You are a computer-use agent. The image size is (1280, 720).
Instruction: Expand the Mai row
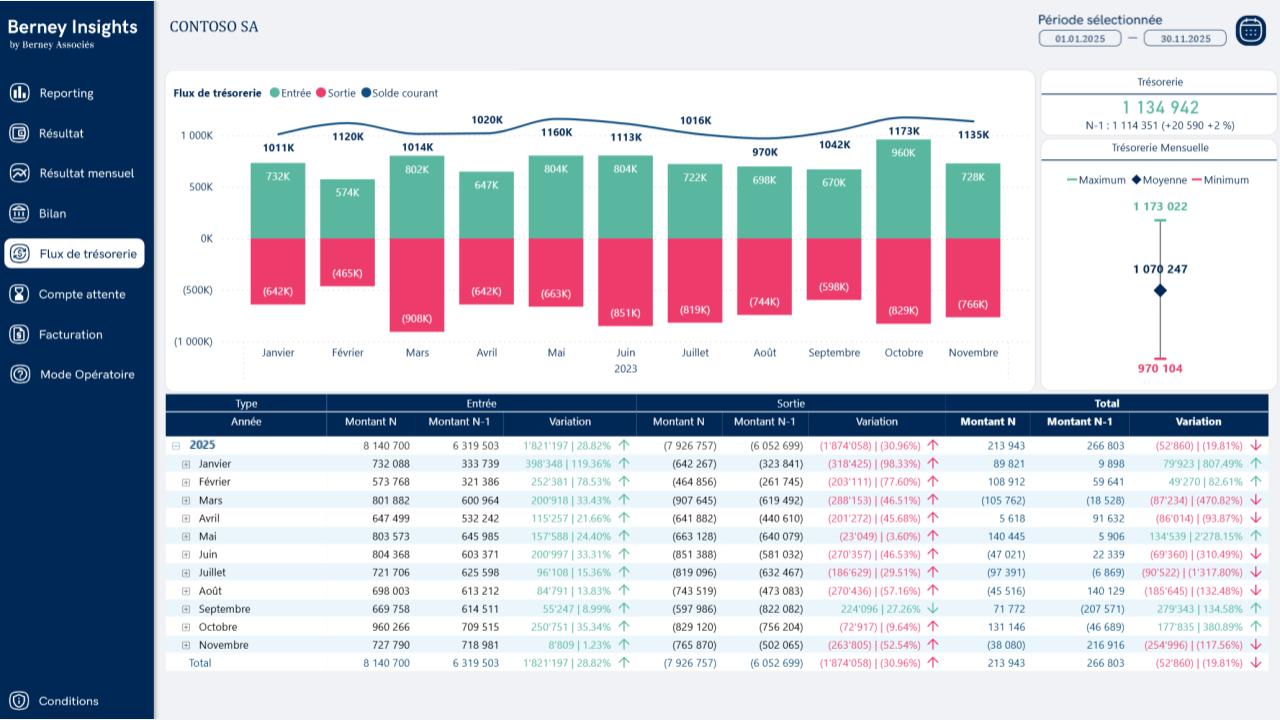[185, 537]
